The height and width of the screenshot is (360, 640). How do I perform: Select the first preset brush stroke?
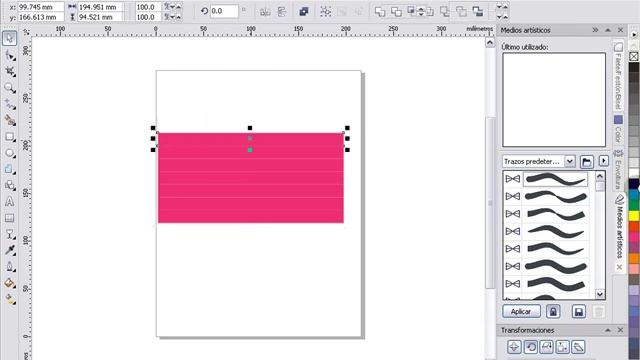[x=556, y=179]
